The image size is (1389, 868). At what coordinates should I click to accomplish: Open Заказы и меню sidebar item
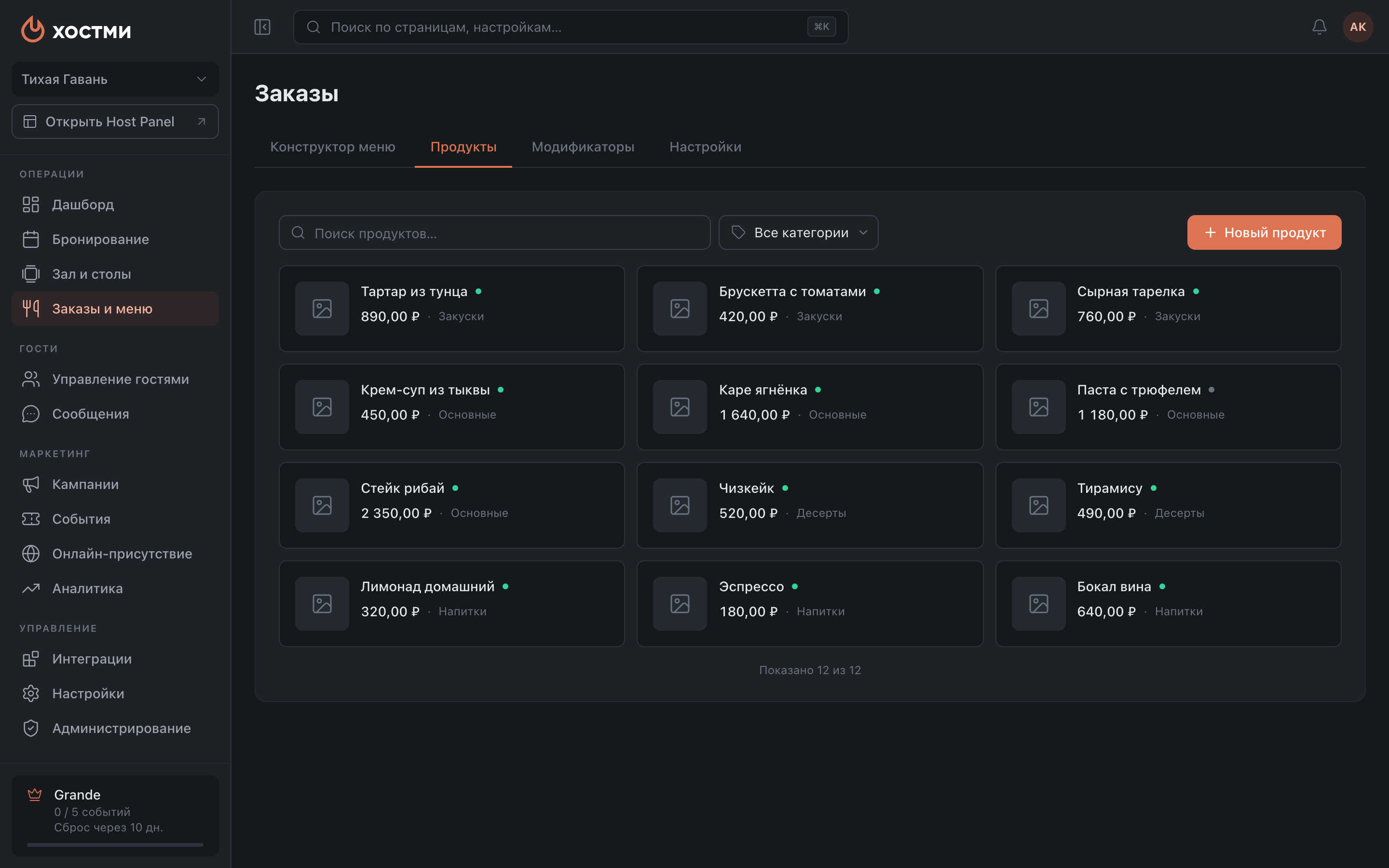(x=115, y=309)
